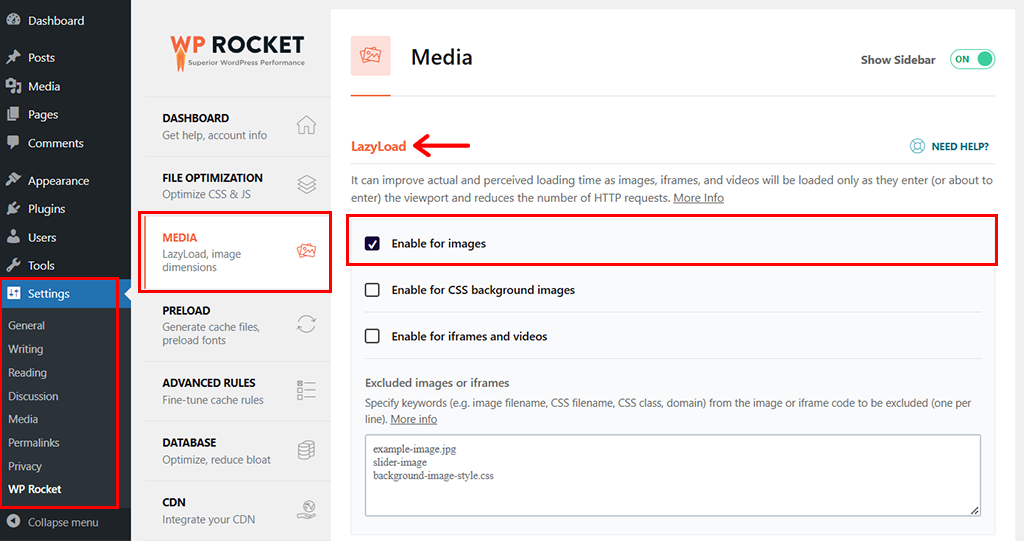The height and width of the screenshot is (541, 1024).
Task: Uncheck Enable for images checkbox
Action: (x=372, y=243)
